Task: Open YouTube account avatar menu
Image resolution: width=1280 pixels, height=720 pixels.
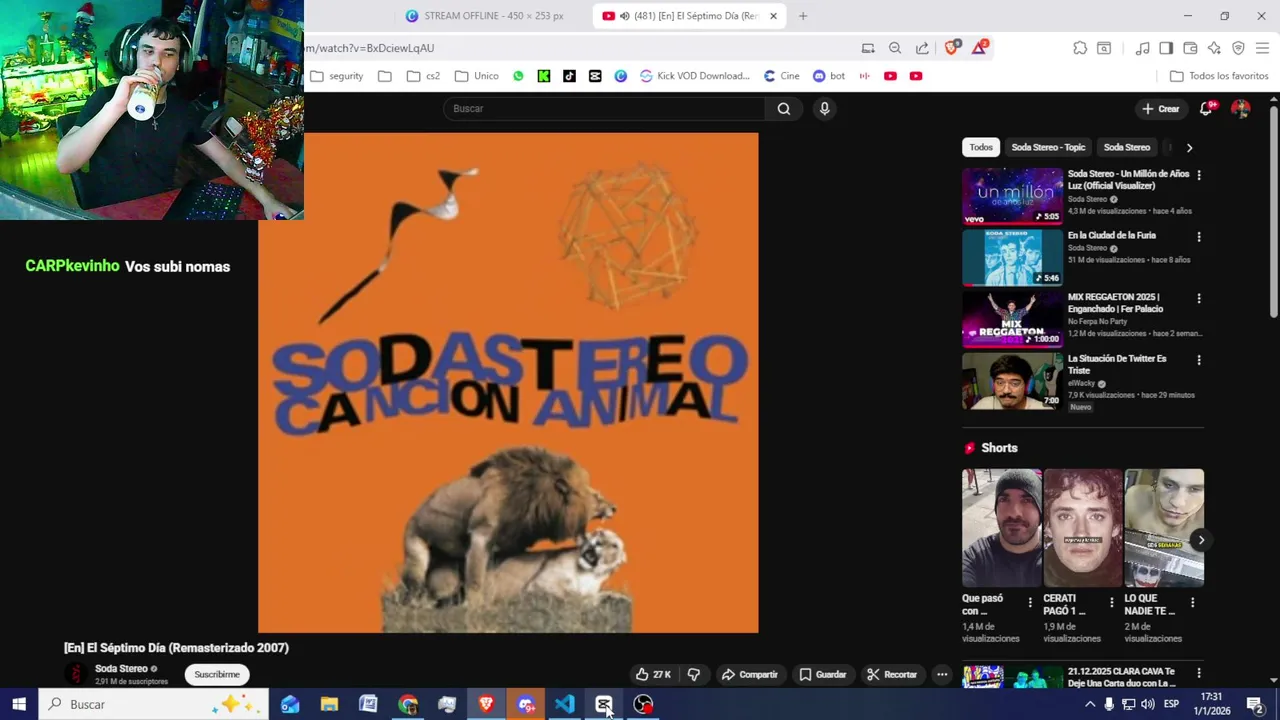Action: (1240, 109)
